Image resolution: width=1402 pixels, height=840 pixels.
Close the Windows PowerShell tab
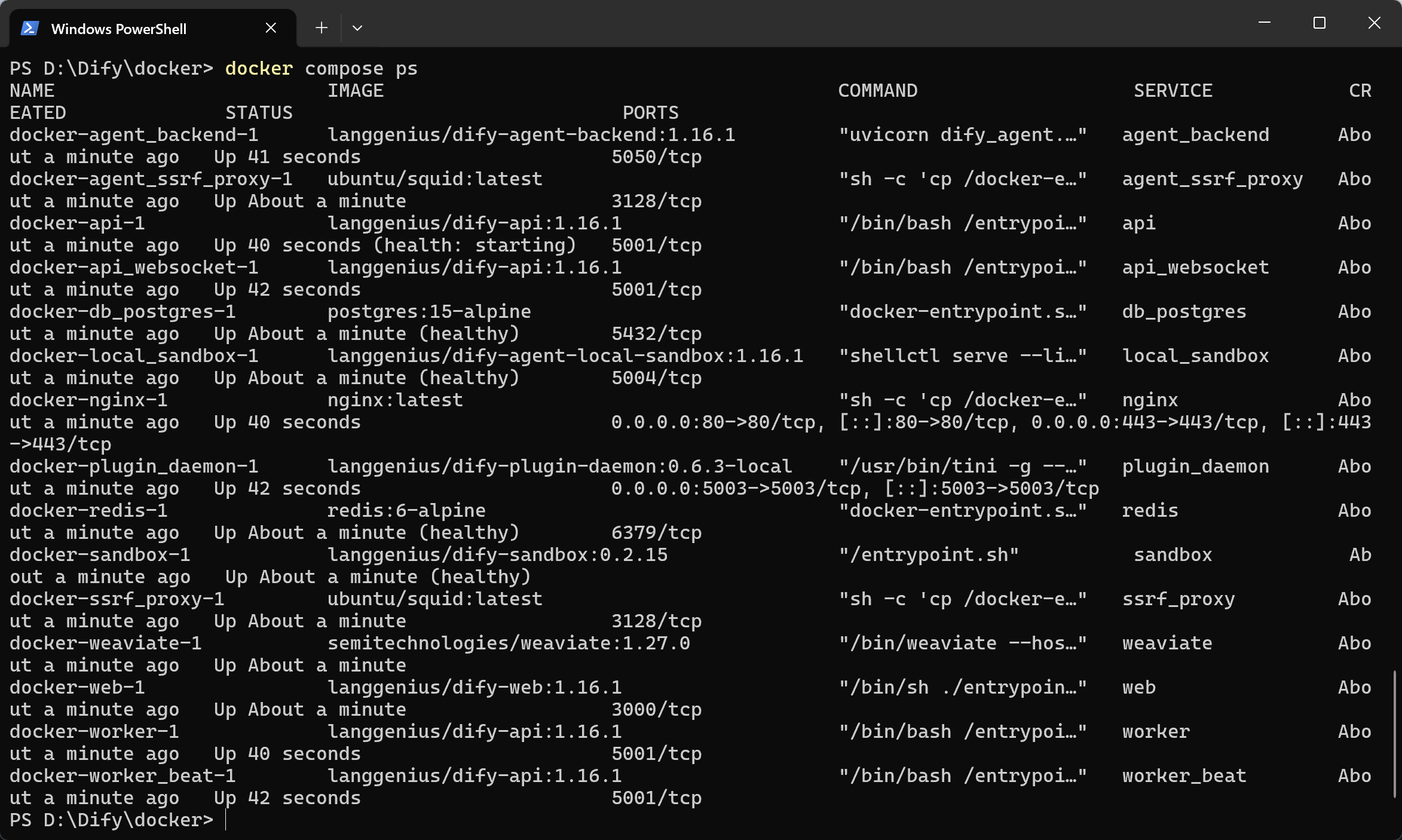(271, 28)
